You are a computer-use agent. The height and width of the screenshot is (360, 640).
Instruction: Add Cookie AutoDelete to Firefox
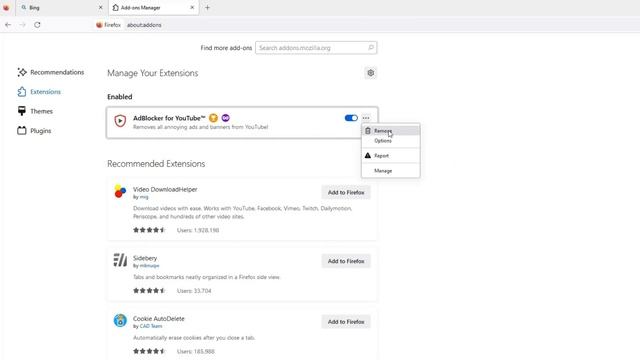(346, 322)
